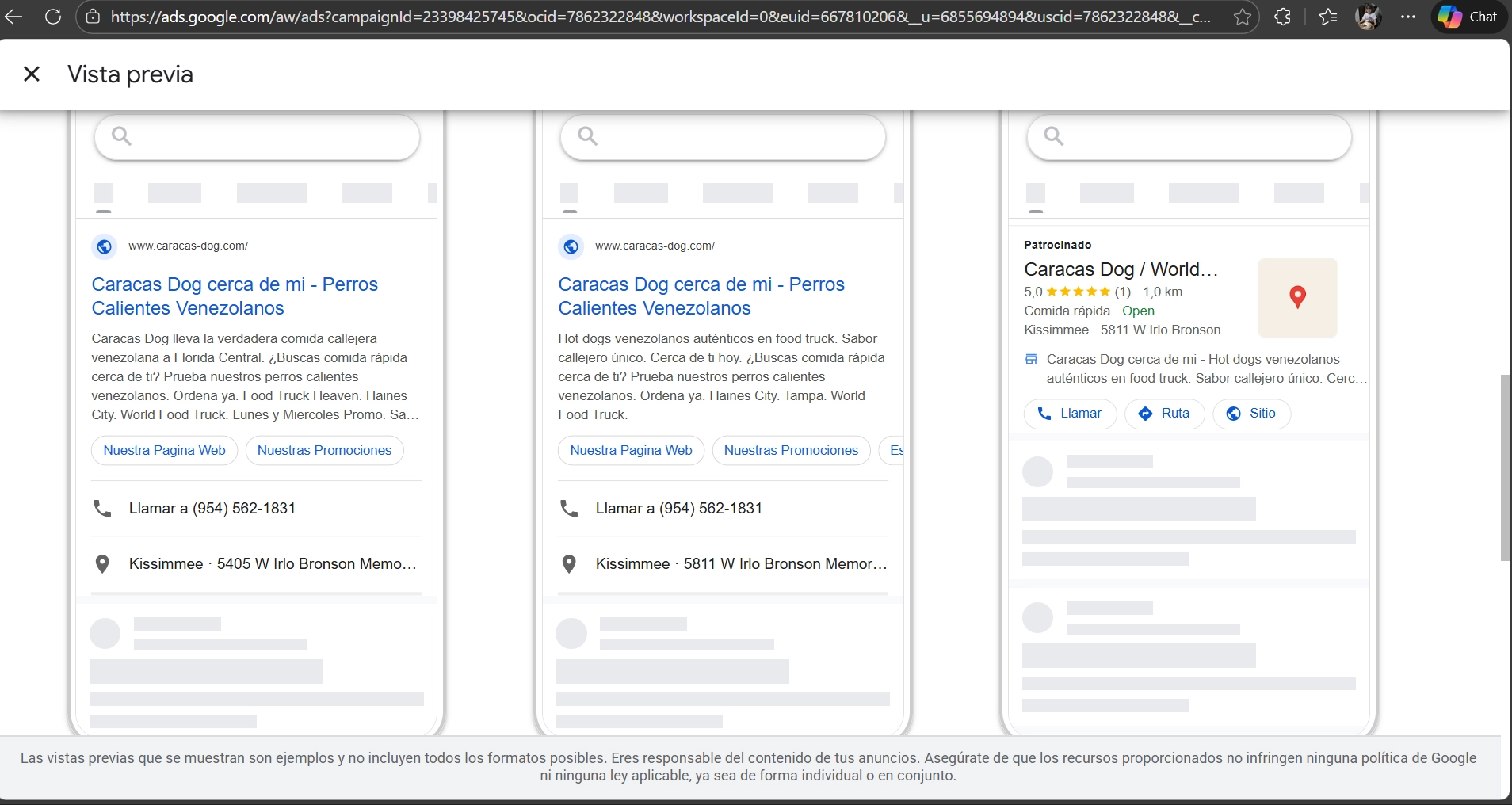Click the Caracas Dog cerca de mi headline
Viewport: 1512px width, 805px height.
[235, 296]
